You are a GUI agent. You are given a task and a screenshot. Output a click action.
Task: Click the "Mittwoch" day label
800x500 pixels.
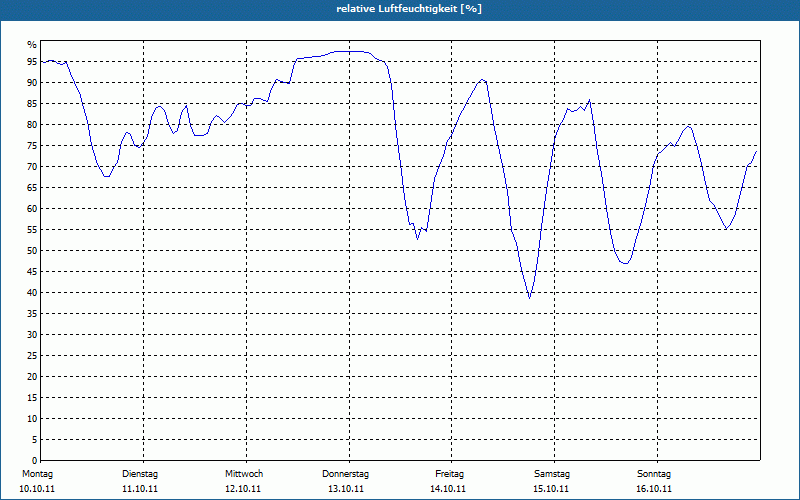point(244,474)
